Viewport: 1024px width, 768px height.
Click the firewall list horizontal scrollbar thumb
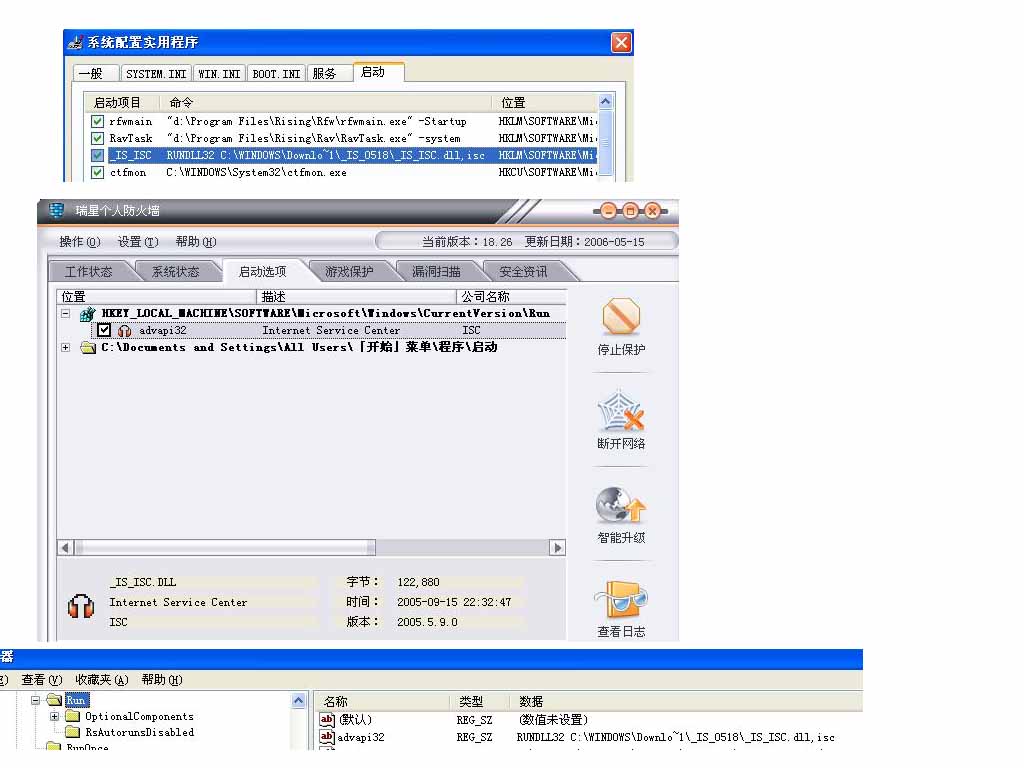(225, 547)
